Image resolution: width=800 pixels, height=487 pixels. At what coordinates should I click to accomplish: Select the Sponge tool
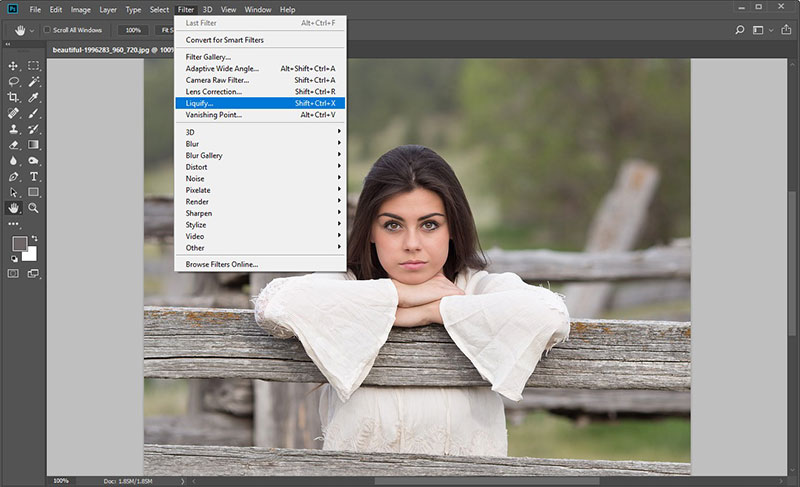pos(33,161)
